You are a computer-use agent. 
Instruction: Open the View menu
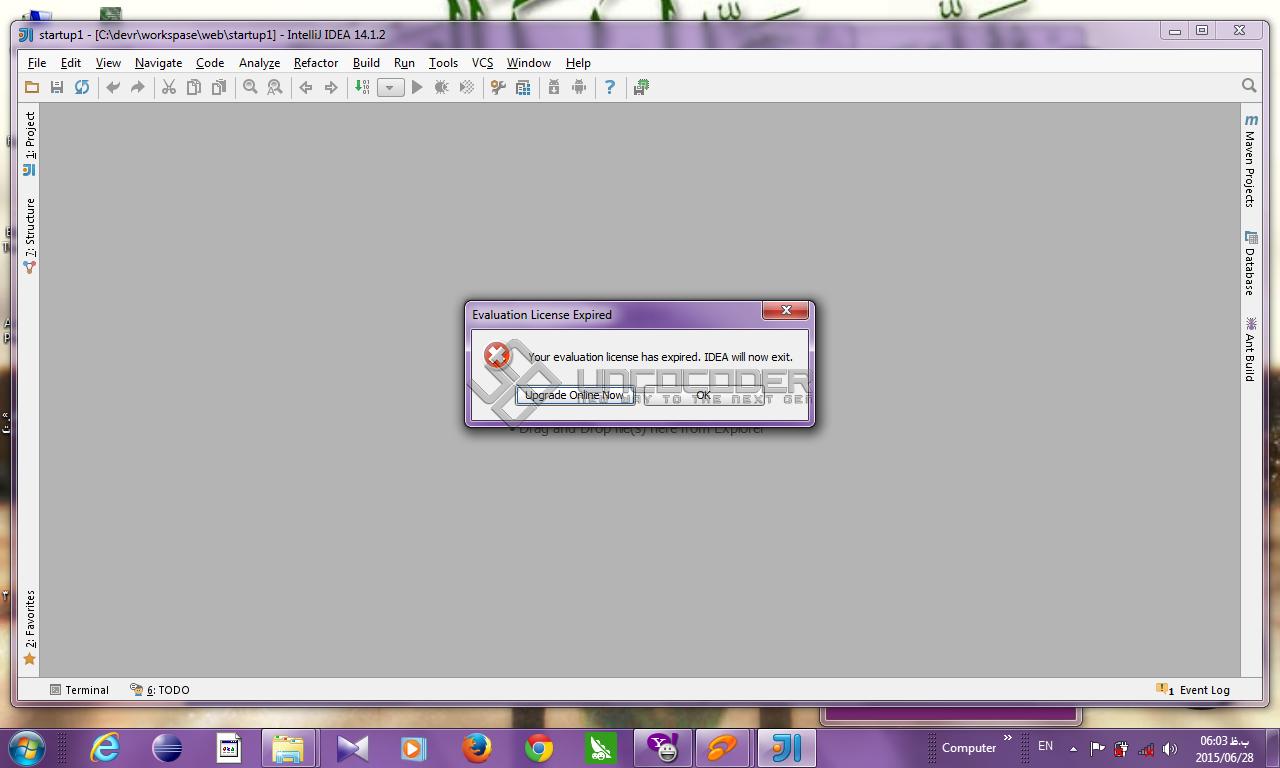click(x=108, y=62)
